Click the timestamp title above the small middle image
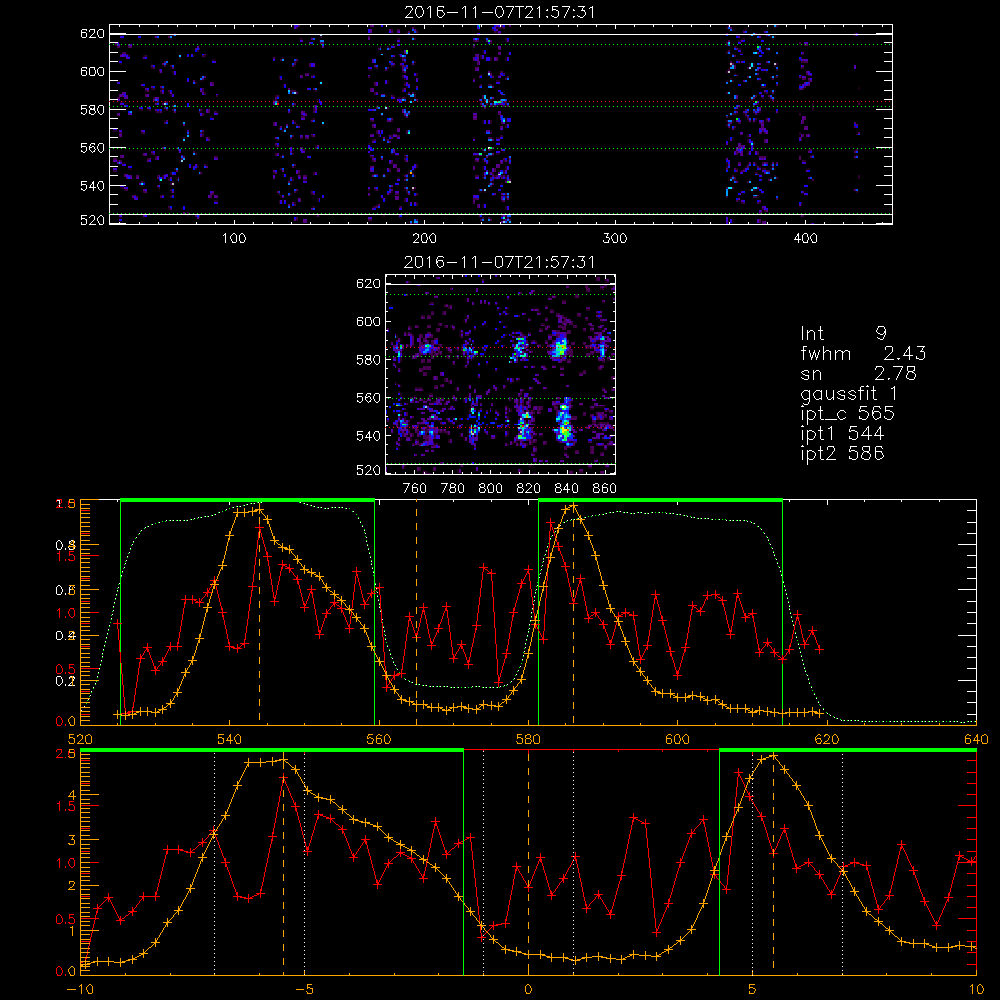The width and height of the screenshot is (1000, 1000). click(x=500, y=262)
